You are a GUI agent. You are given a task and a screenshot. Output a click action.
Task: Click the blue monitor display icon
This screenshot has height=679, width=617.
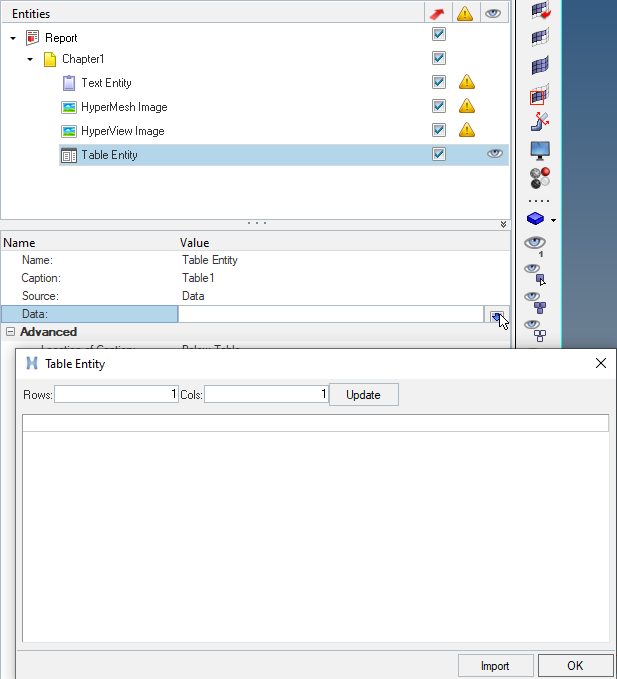540,151
